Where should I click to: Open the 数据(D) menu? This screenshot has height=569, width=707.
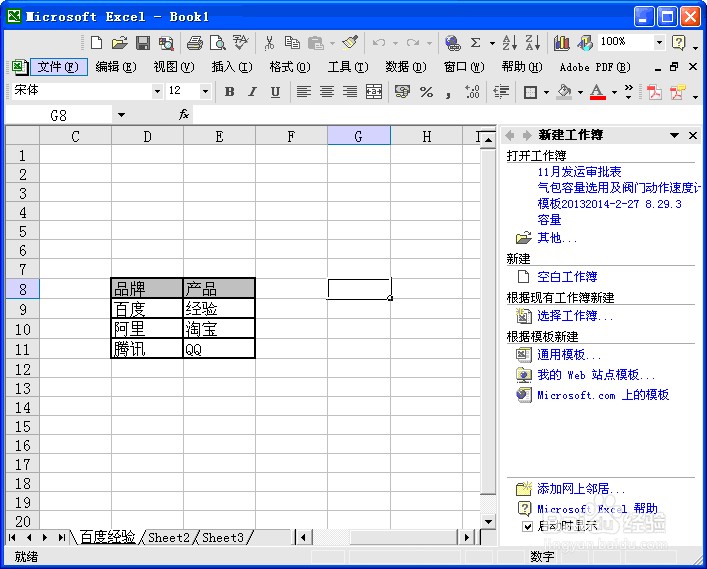click(x=406, y=67)
